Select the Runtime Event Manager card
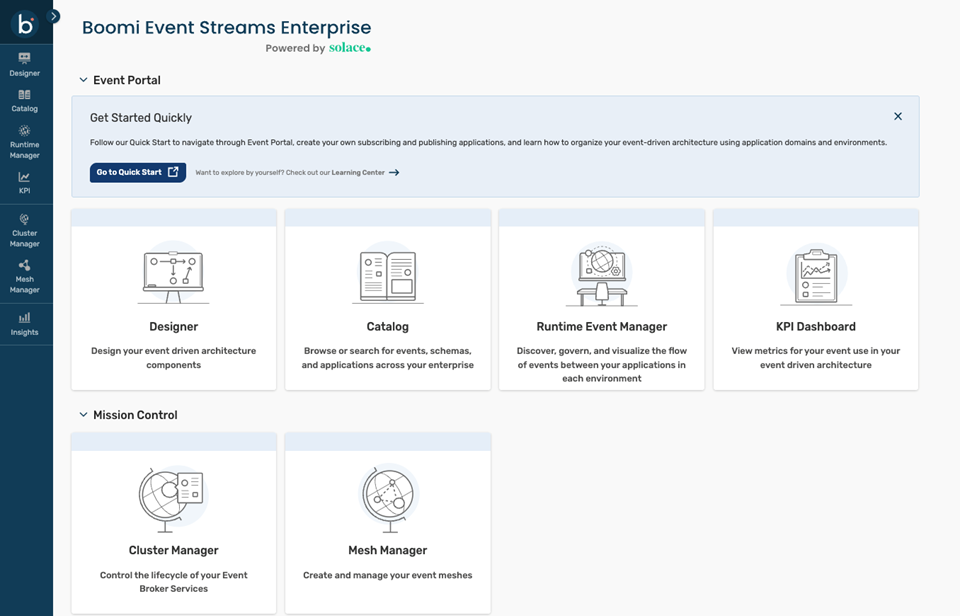This screenshot has width=960, height=616. point(602,300)
